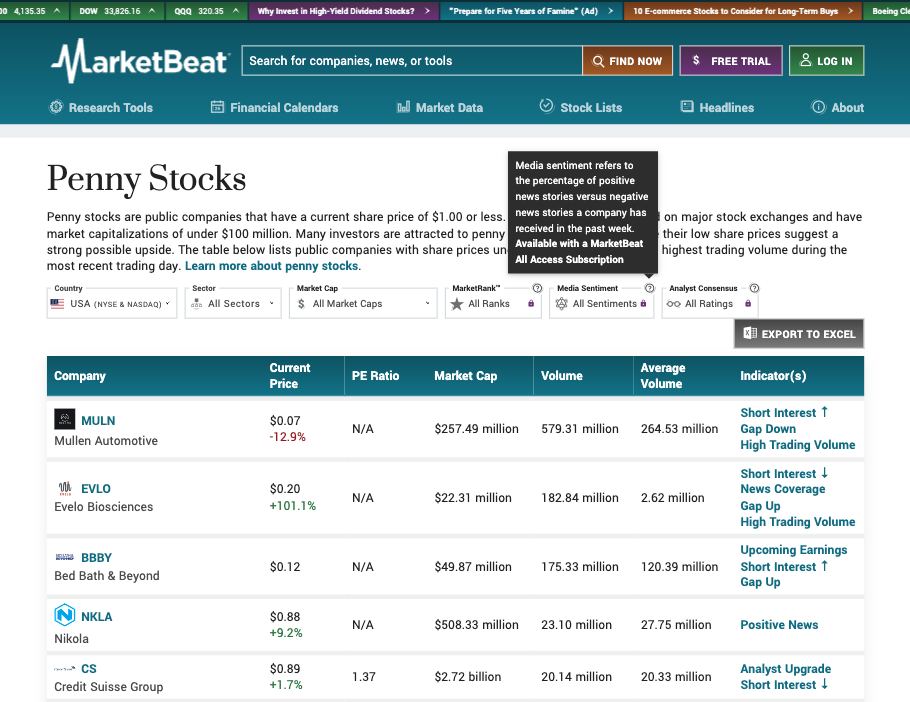Open the Country dropdown filter

111,304
